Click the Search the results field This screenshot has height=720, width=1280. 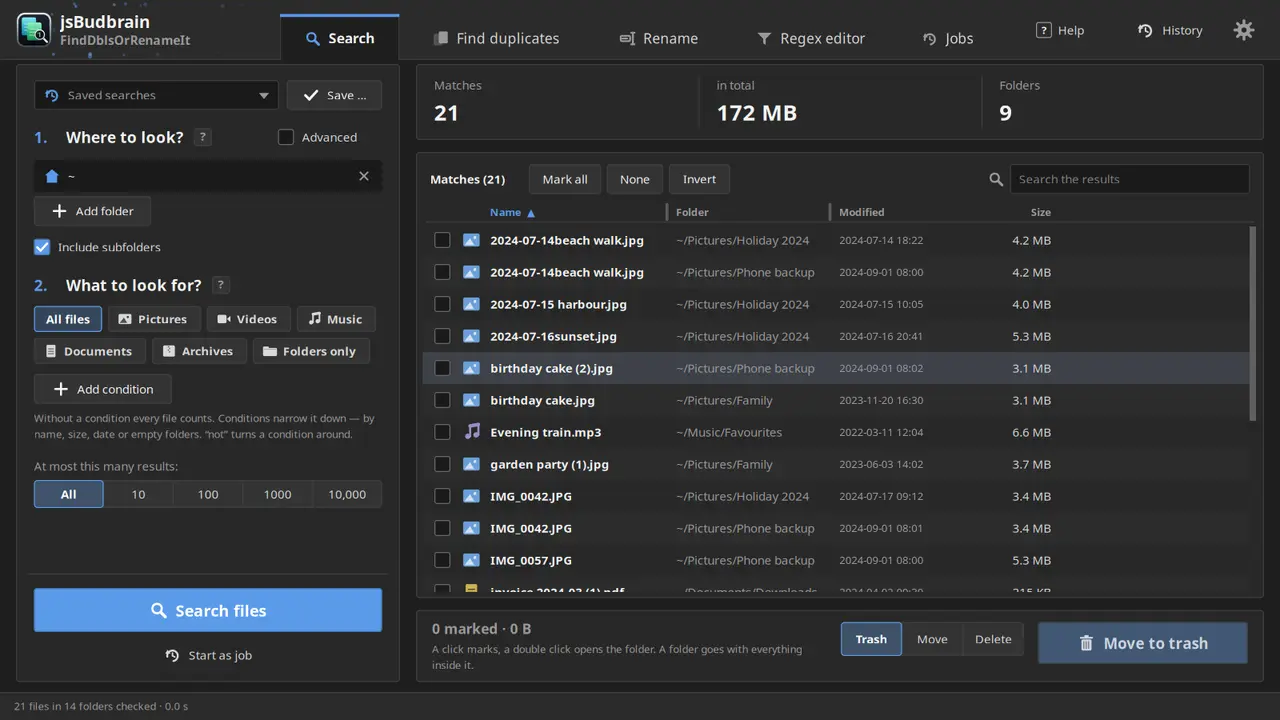1129,179
